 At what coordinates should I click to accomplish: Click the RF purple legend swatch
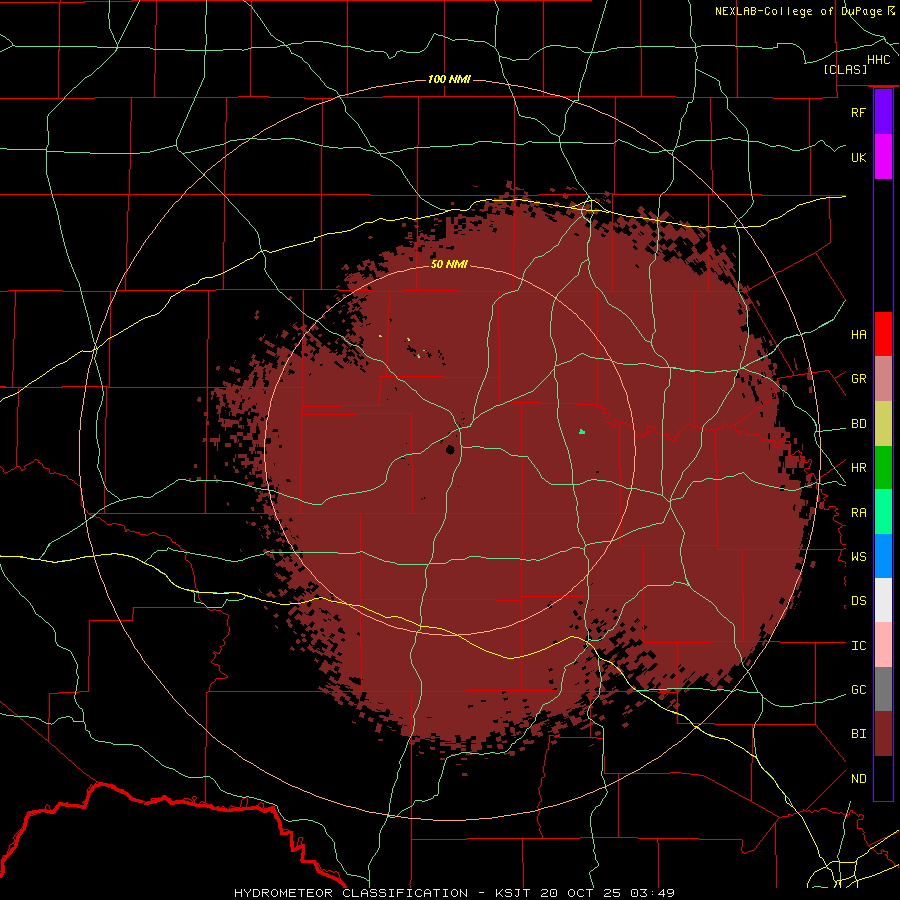[883, 112]
